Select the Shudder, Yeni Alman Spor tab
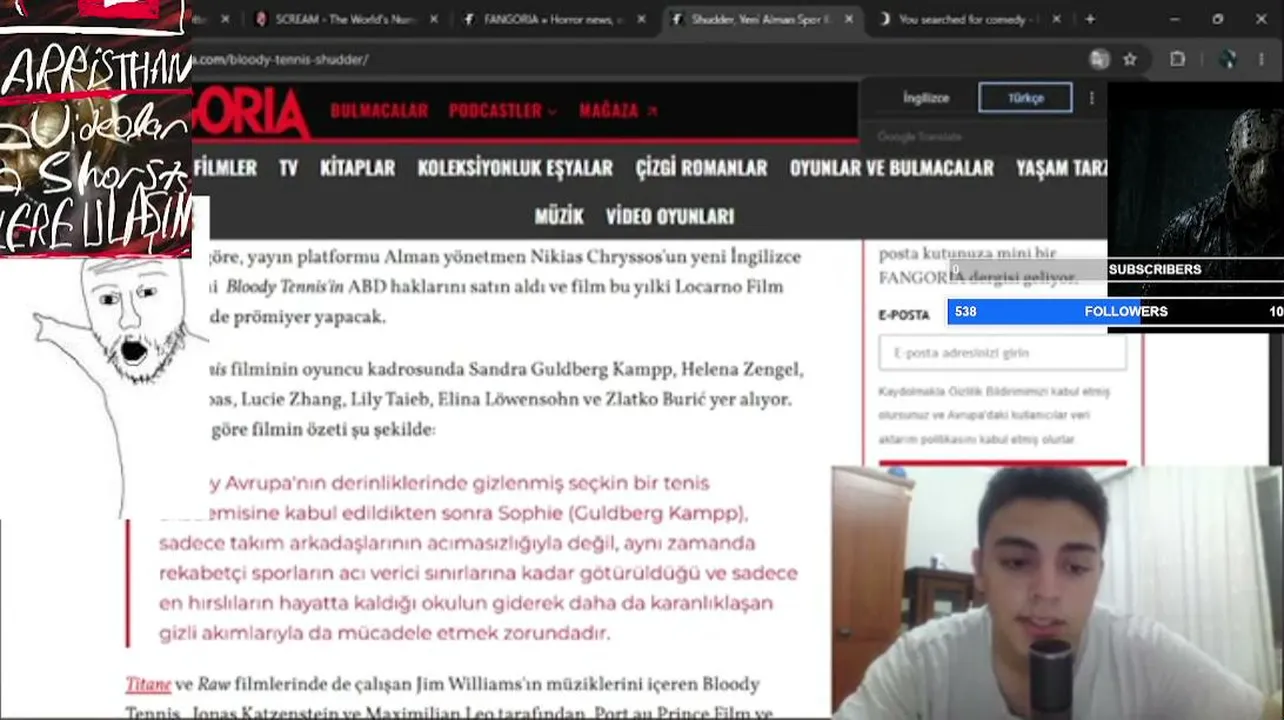The height and width of the screenshot is (720, 1284). 763,19
